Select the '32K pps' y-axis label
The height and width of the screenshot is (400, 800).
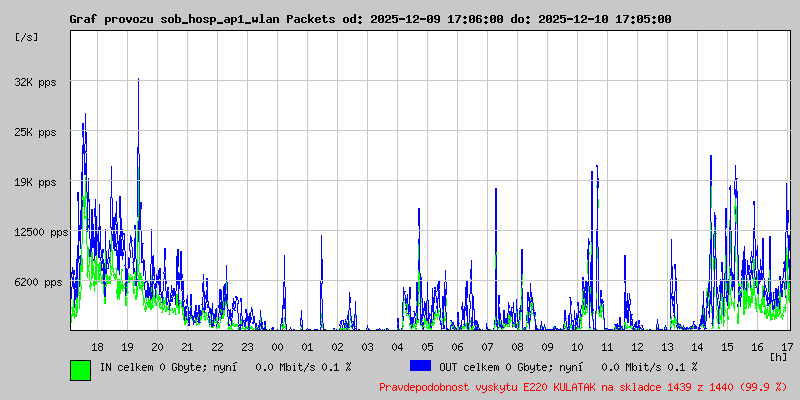pyautogui.click(x=36, y=82)
